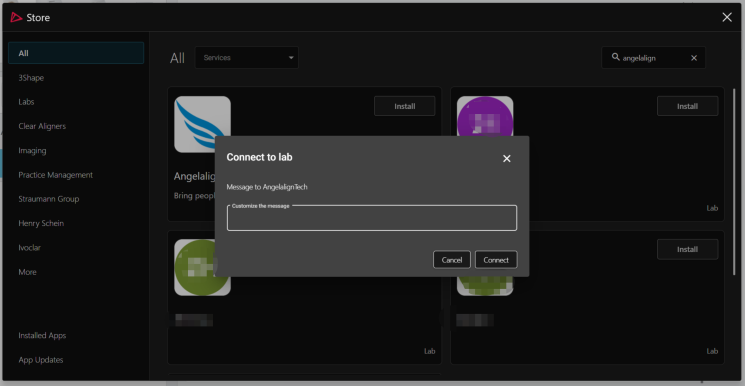This screenshot has height=386, width=745.
Task: Clear the angelalign search text
Action: [694, 58]
